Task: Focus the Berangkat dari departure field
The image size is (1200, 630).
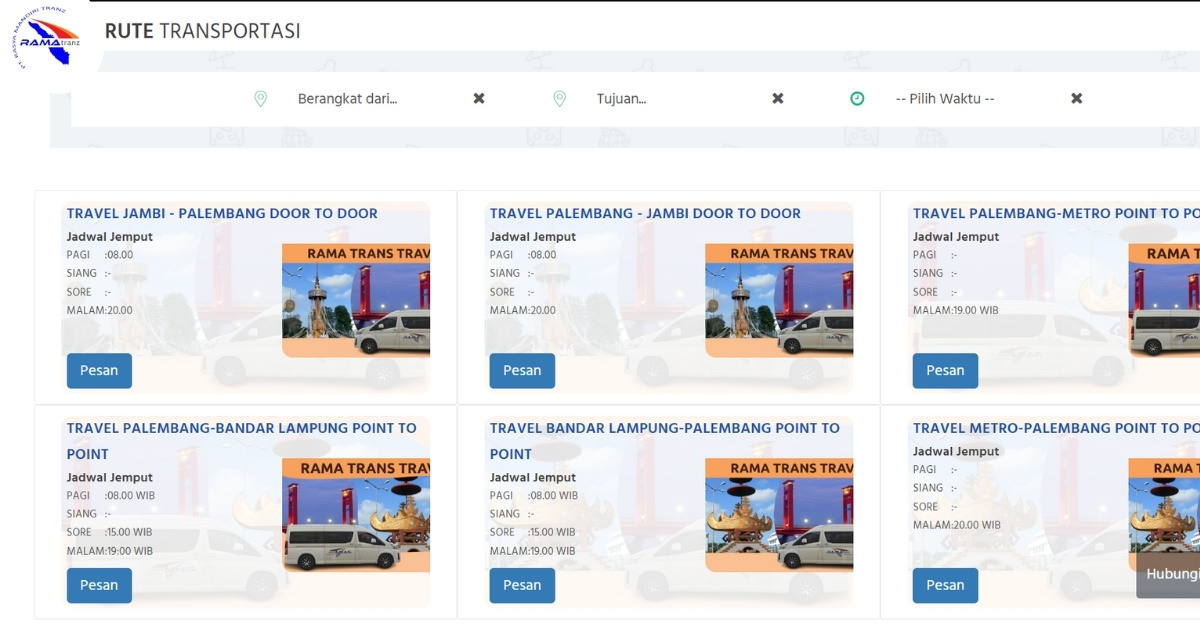Action: [377, 99]
